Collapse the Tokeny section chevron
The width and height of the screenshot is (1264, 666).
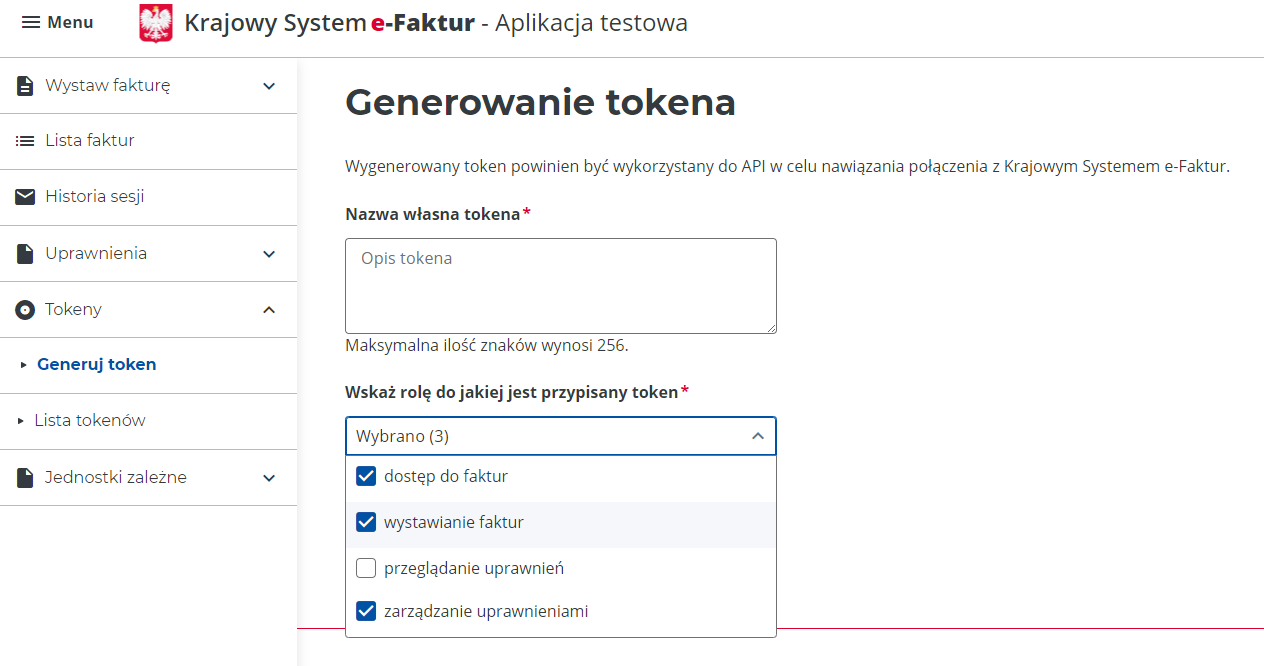[x=269, y=310]
